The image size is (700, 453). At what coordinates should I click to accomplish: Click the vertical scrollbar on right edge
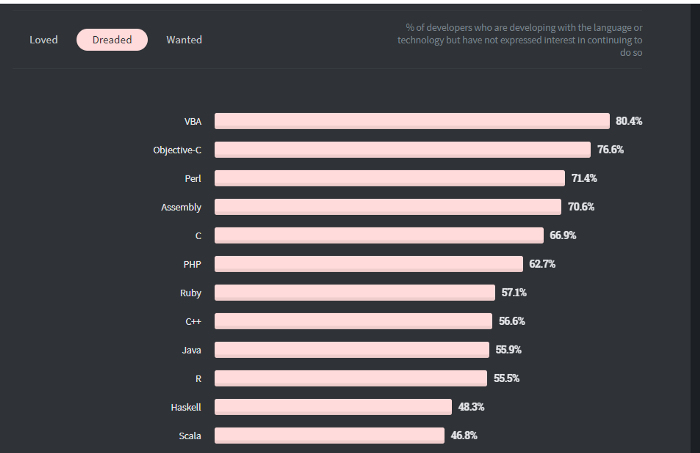[695, 229]
